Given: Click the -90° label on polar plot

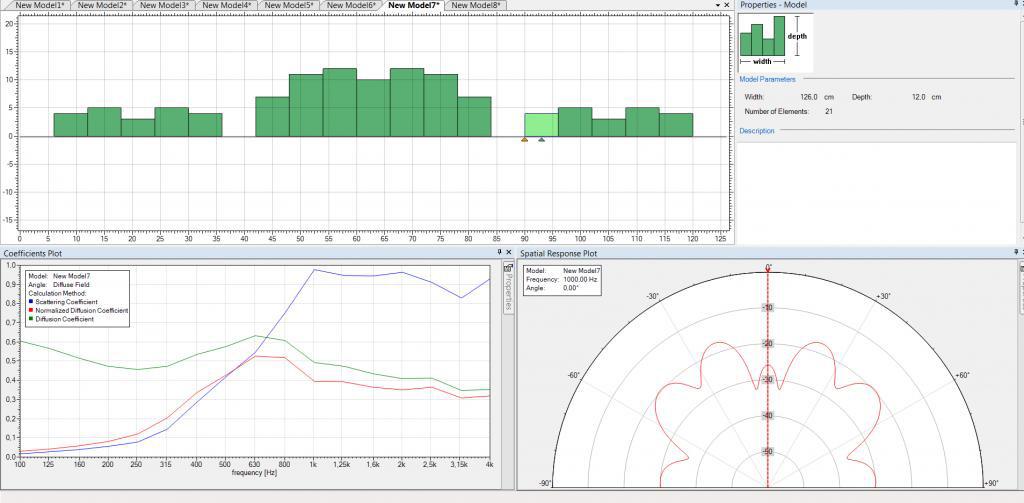Looking at the screenshot, I should 545,483.
